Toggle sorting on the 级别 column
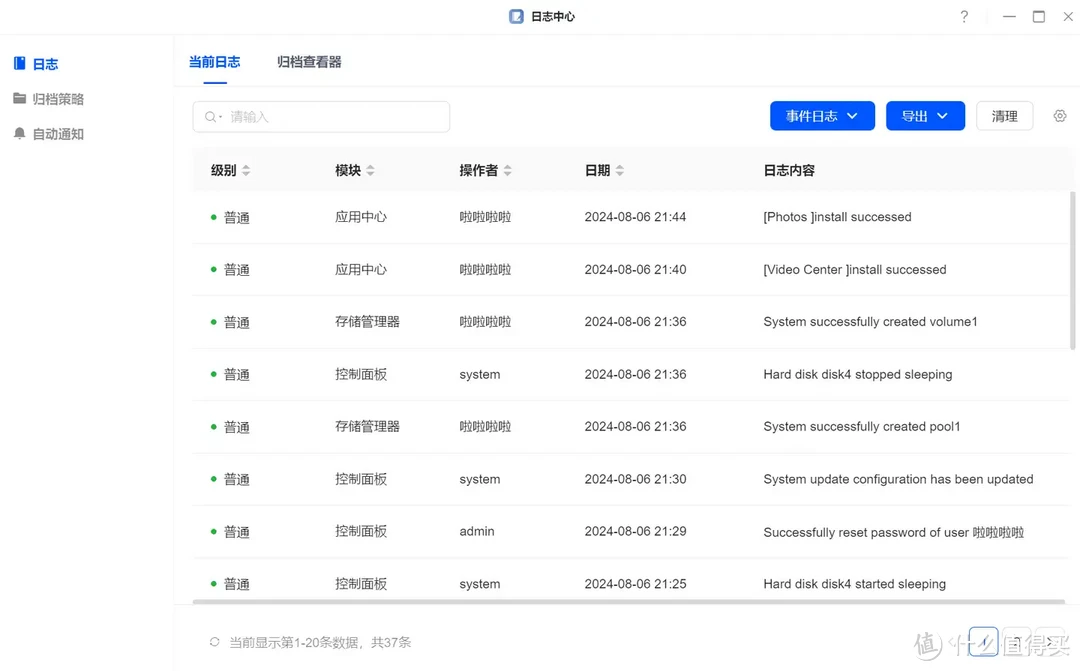 [248, 170]
